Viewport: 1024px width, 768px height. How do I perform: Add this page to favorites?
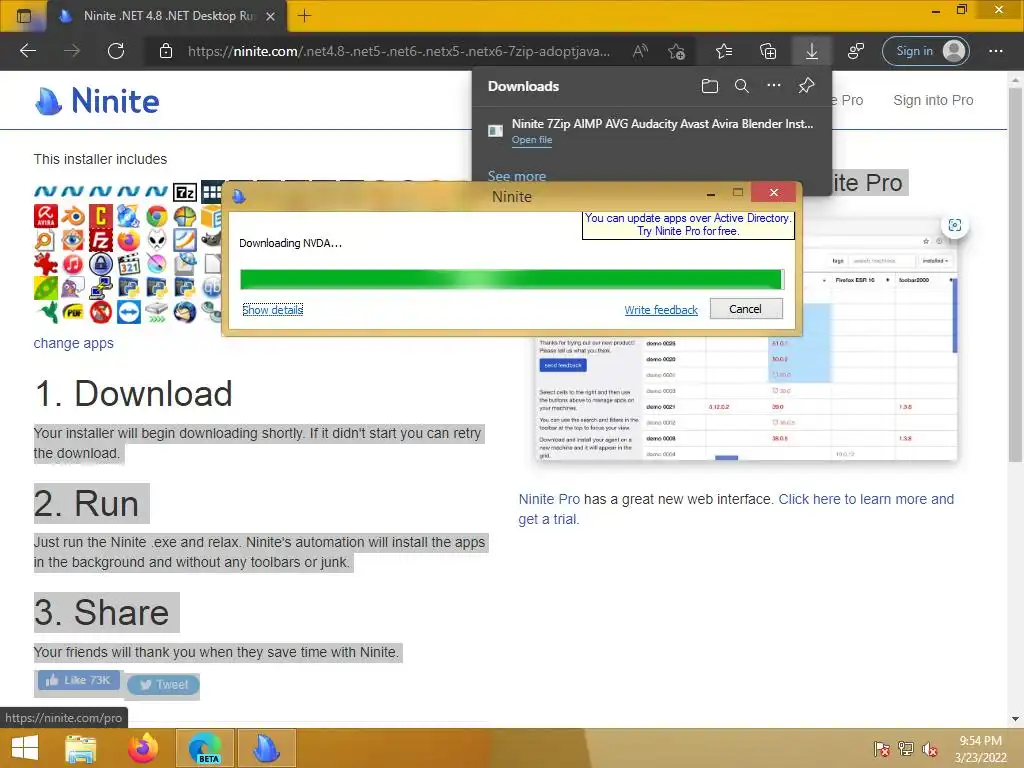pos(677,51)
